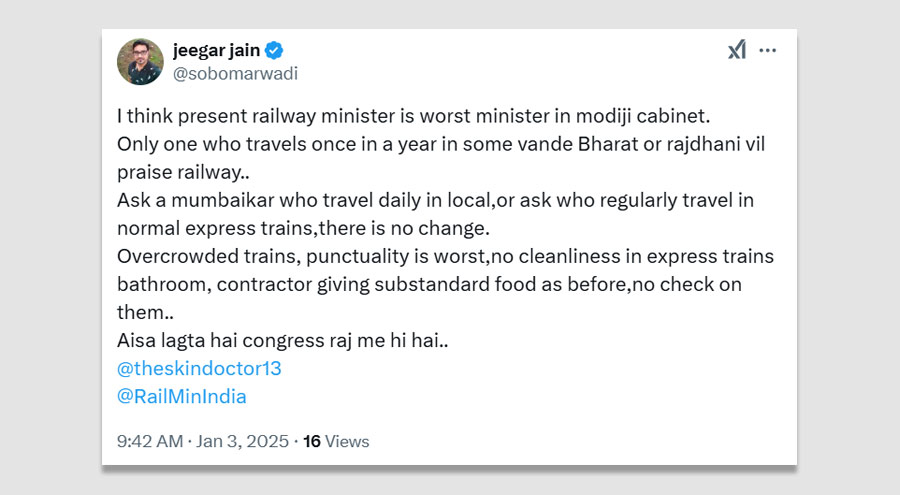Open the Grok icon in tweet header
The width and height of the screenshot is (900, 495).
(737, 50)
